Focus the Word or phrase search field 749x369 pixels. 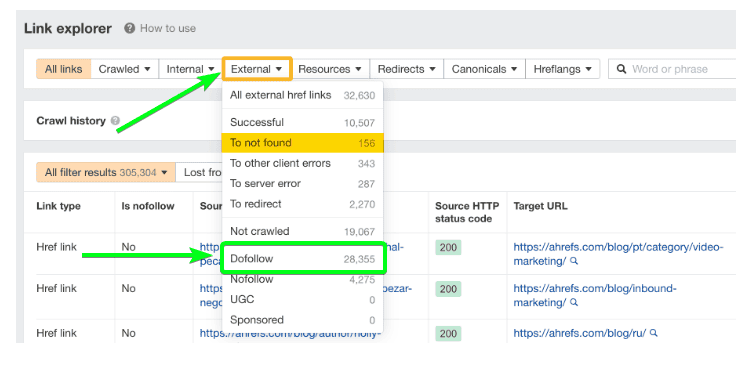[674, 69]
